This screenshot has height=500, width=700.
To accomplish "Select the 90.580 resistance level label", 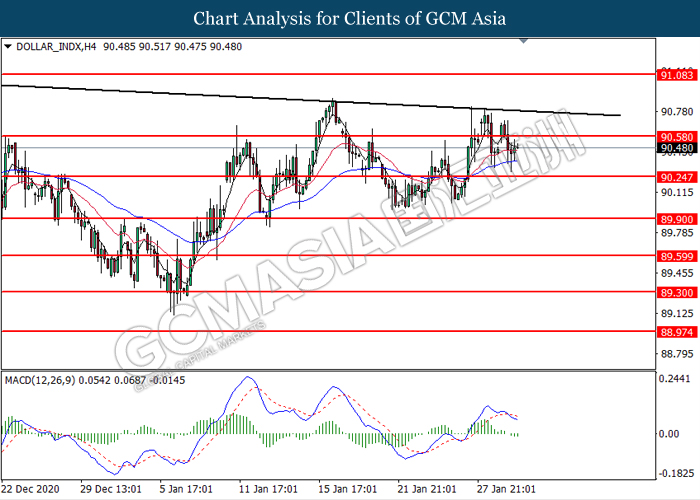I will (677, 137).
